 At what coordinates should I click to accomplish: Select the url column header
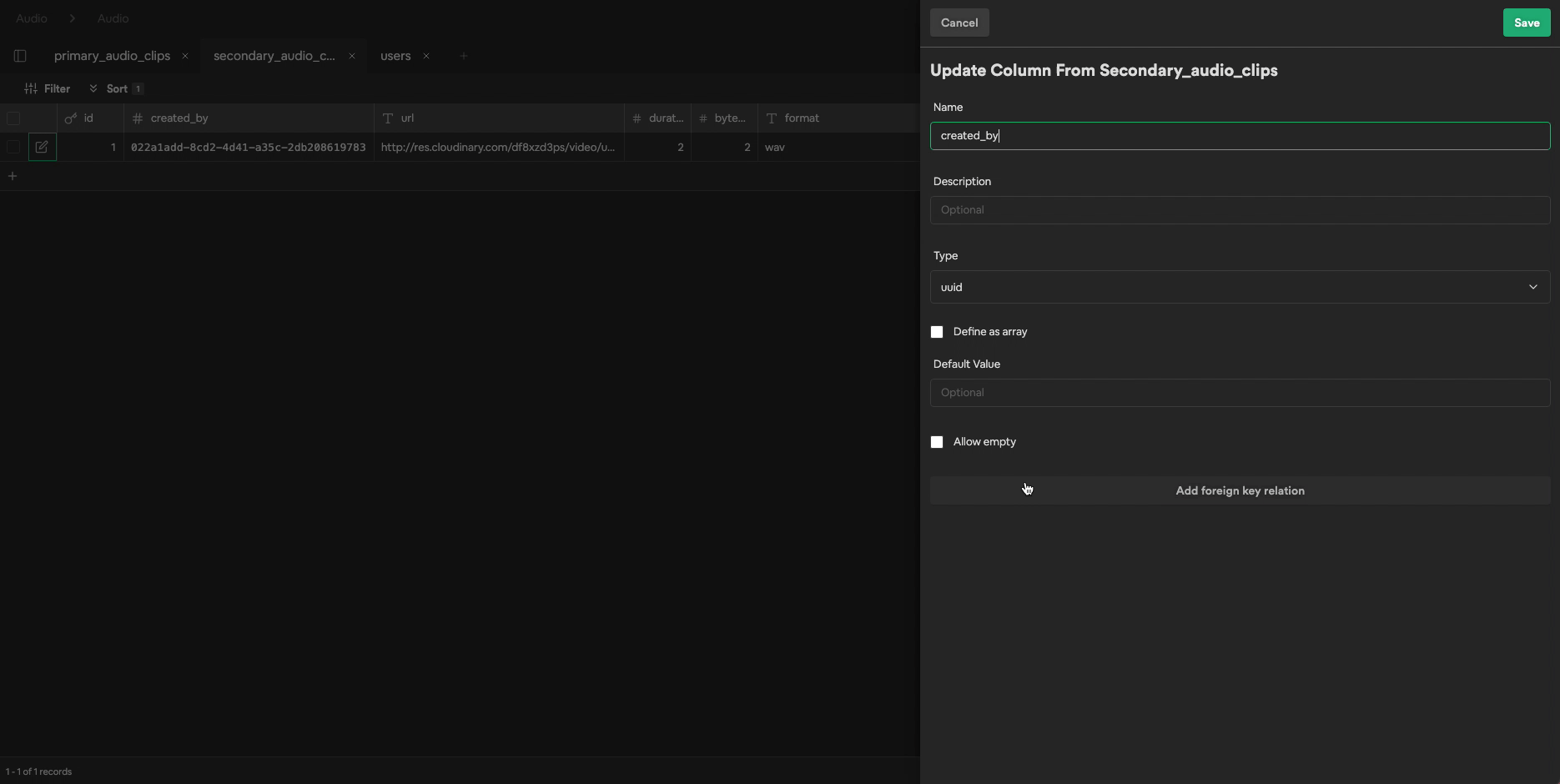click(x=499, y=118)
